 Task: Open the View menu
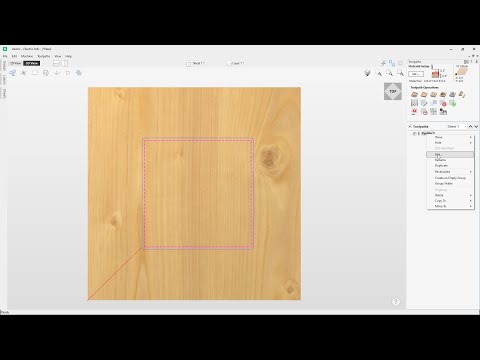(58, 56)
